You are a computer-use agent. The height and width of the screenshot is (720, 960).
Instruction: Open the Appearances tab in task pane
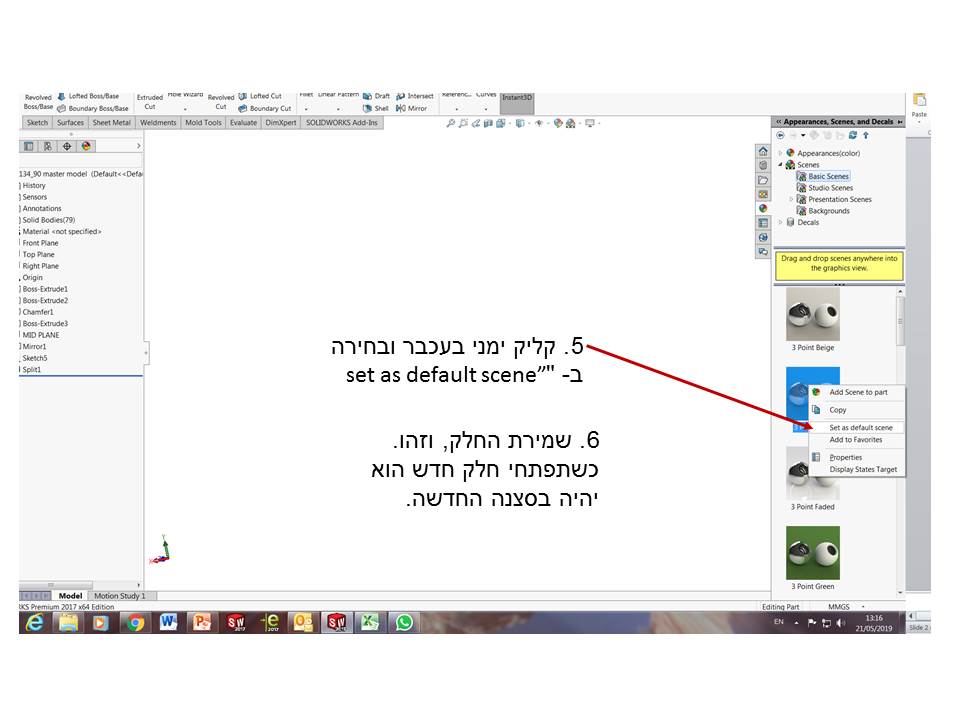pos(763,208)
